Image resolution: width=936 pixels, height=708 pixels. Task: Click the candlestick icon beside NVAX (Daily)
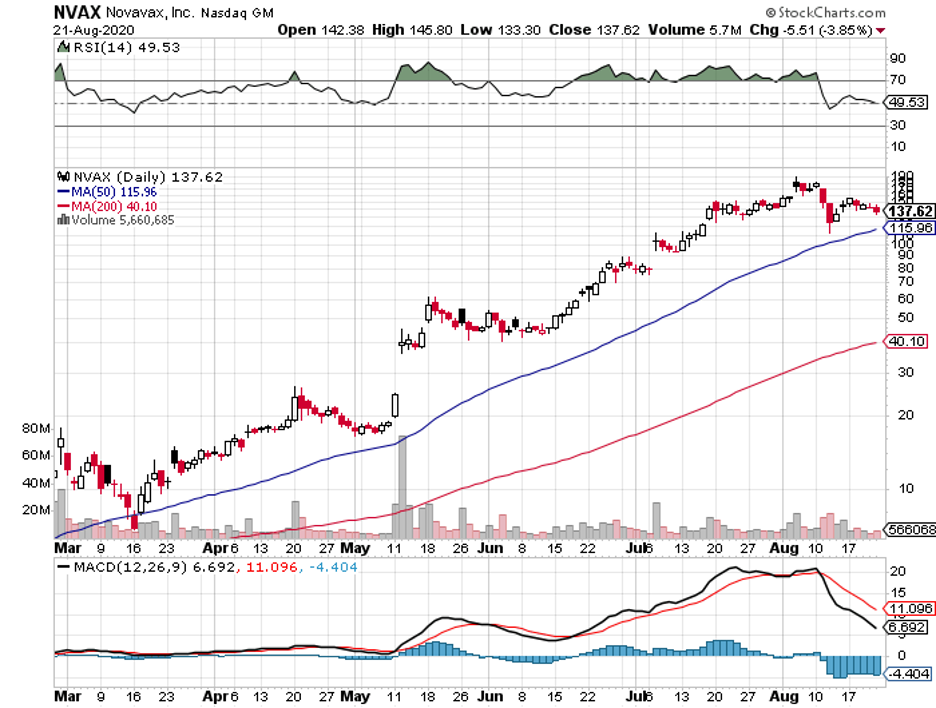[x=63, y=177]
